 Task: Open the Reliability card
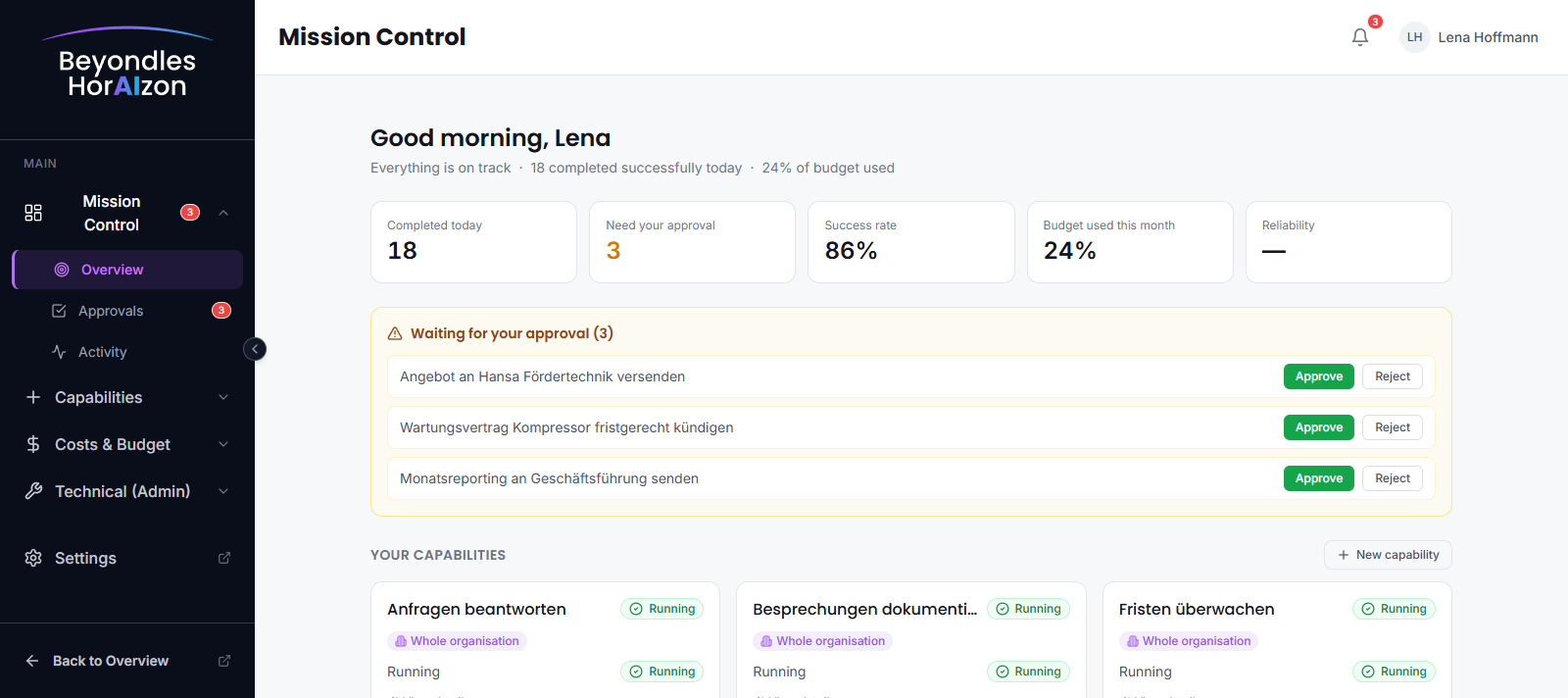(1348, 242)
